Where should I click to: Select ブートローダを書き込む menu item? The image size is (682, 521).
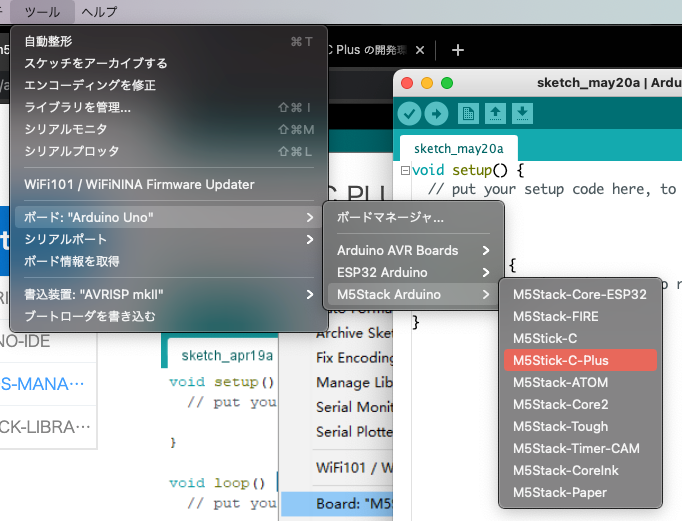coord(169,316)
